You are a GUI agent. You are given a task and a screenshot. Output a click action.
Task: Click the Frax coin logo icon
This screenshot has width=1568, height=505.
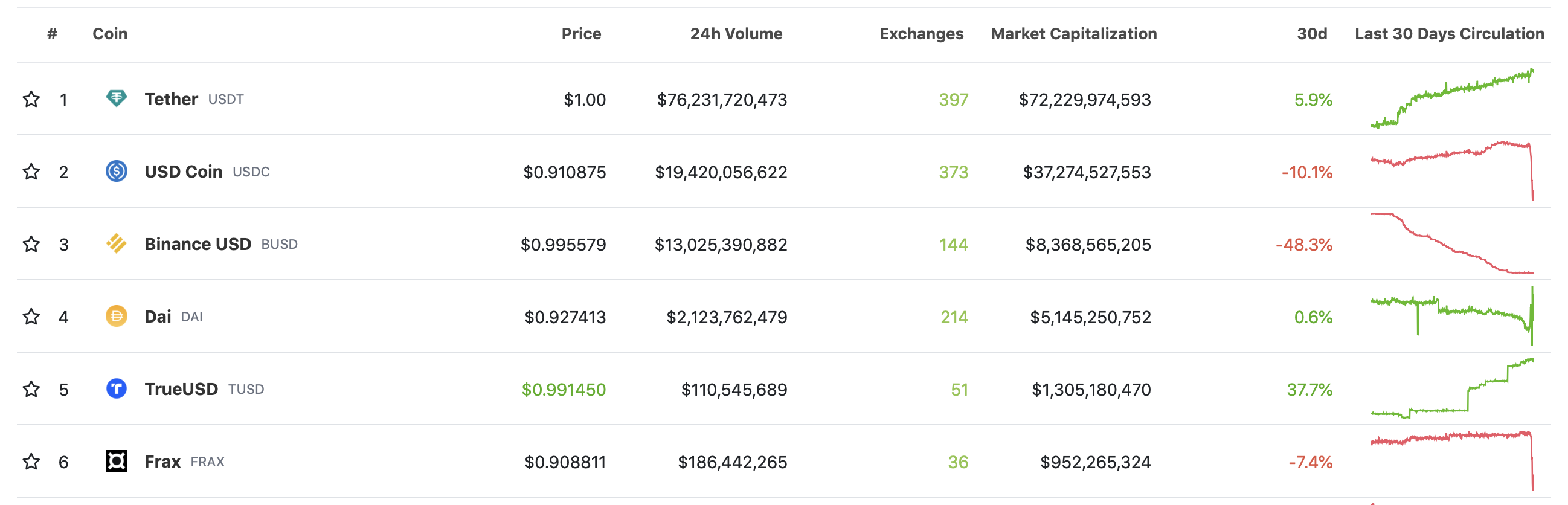[x=116, y=461]
